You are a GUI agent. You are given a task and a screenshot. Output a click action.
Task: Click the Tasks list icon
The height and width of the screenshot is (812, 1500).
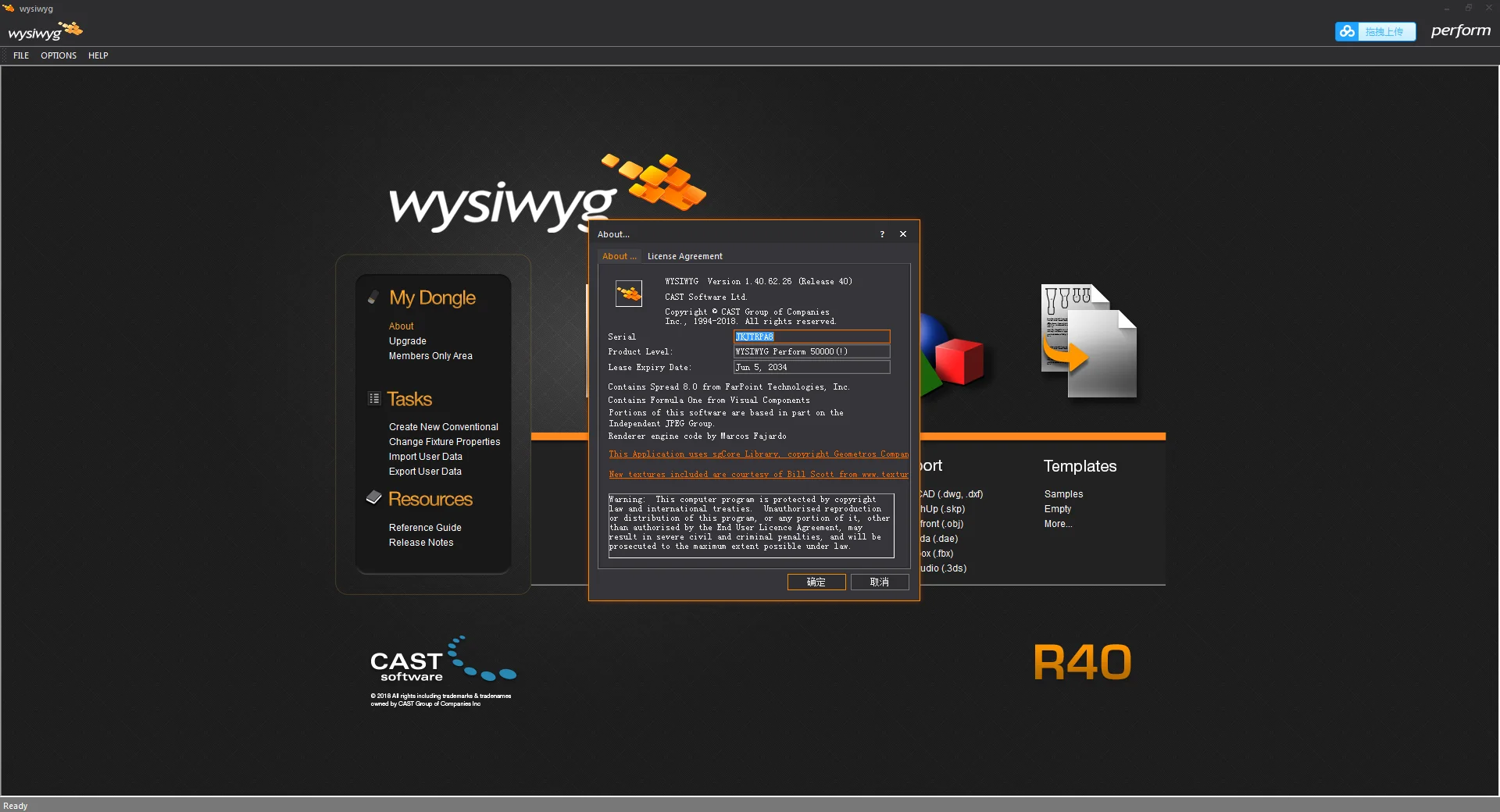pos(374,398)
